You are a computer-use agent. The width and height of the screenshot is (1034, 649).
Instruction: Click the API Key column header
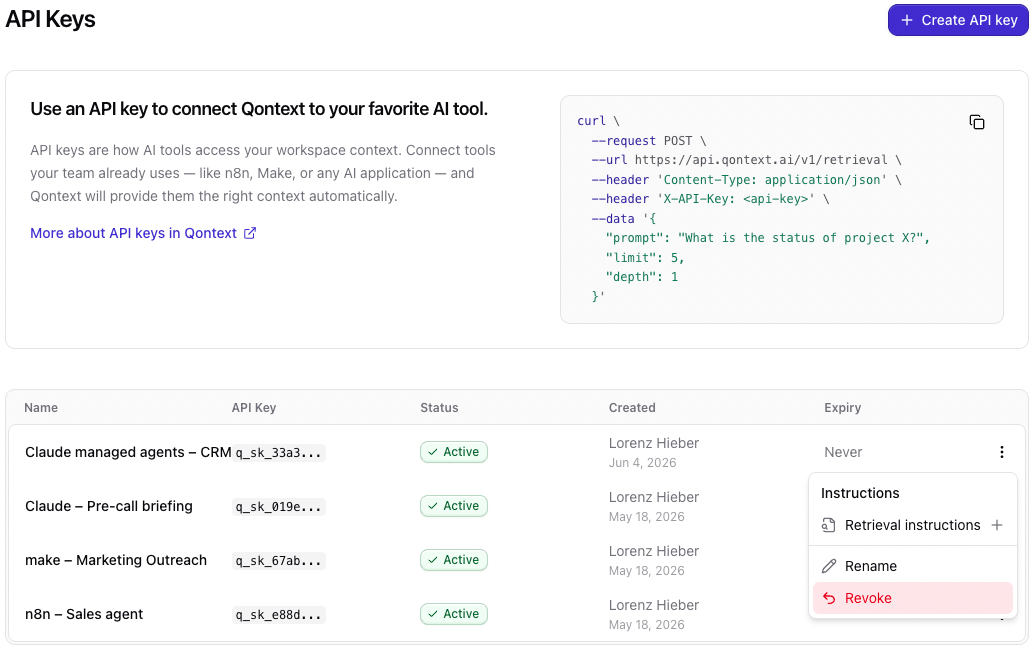pos(254,408)
